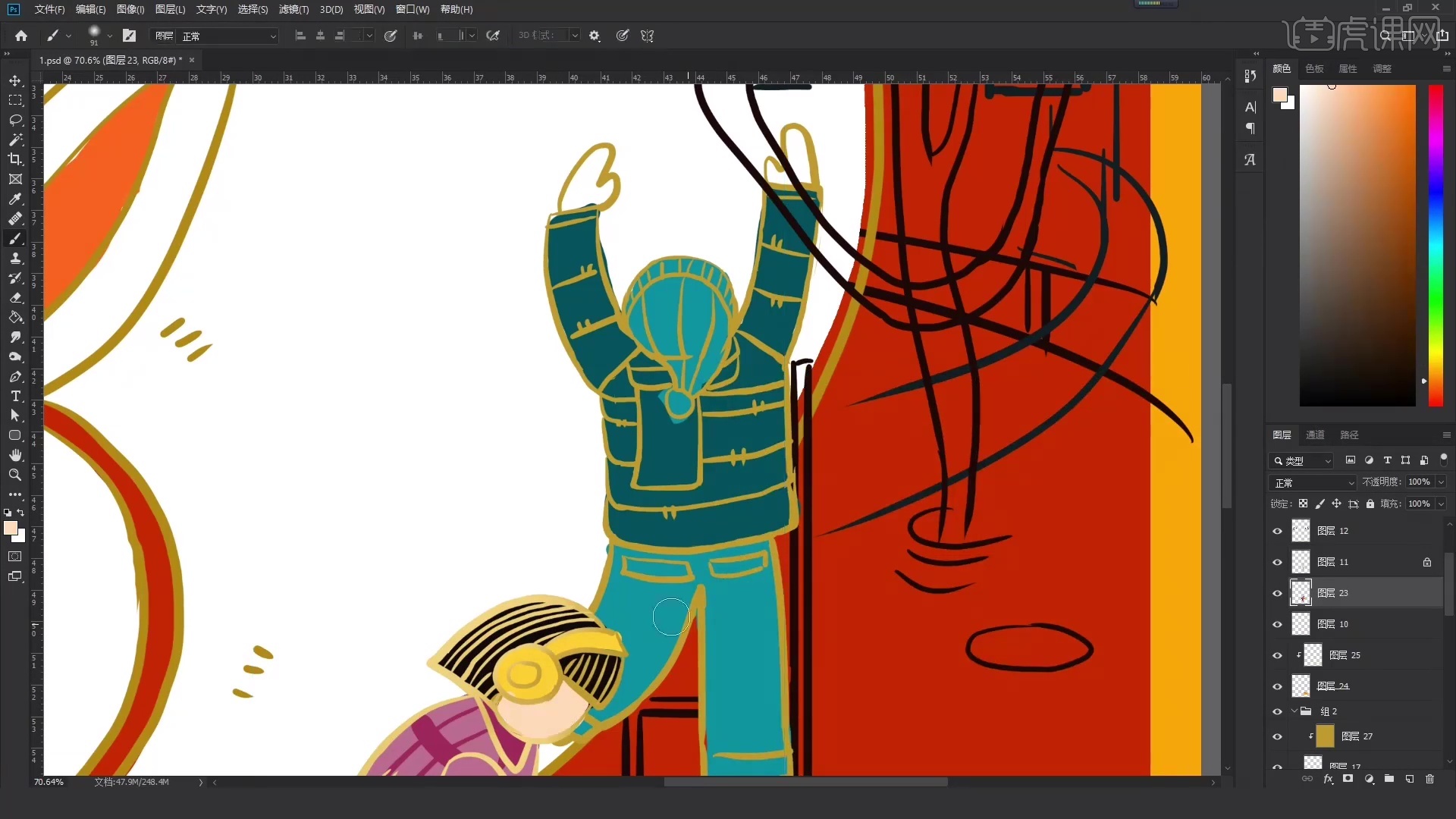The height and width of the screenshot is (819, 1456).
Task: Select the Healing Brush tool
Action: (15, 218)
